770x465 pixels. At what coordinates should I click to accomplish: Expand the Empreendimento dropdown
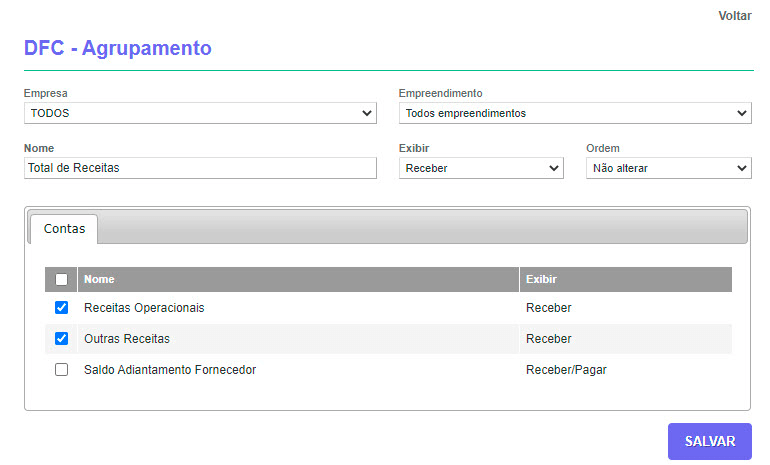(574, 113)
